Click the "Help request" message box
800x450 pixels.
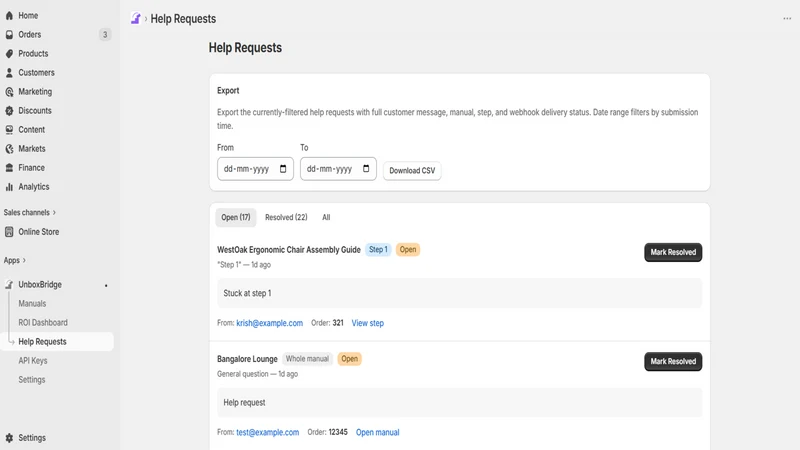point(460,403)
